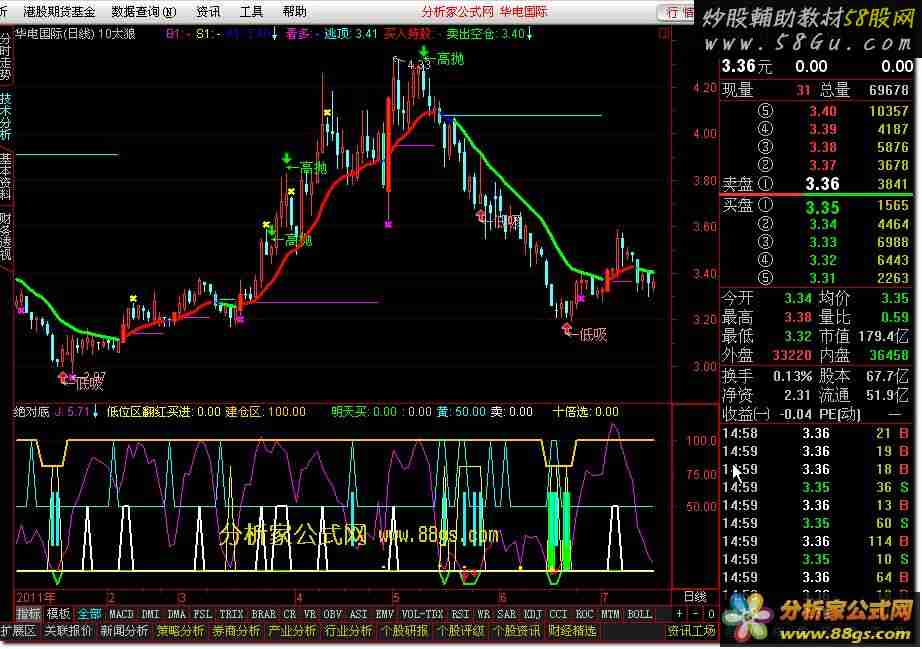The height and width of the screenshot is (649, 922).
Task: Apply the OBV indicator
Action: click(x=333, y=614)
